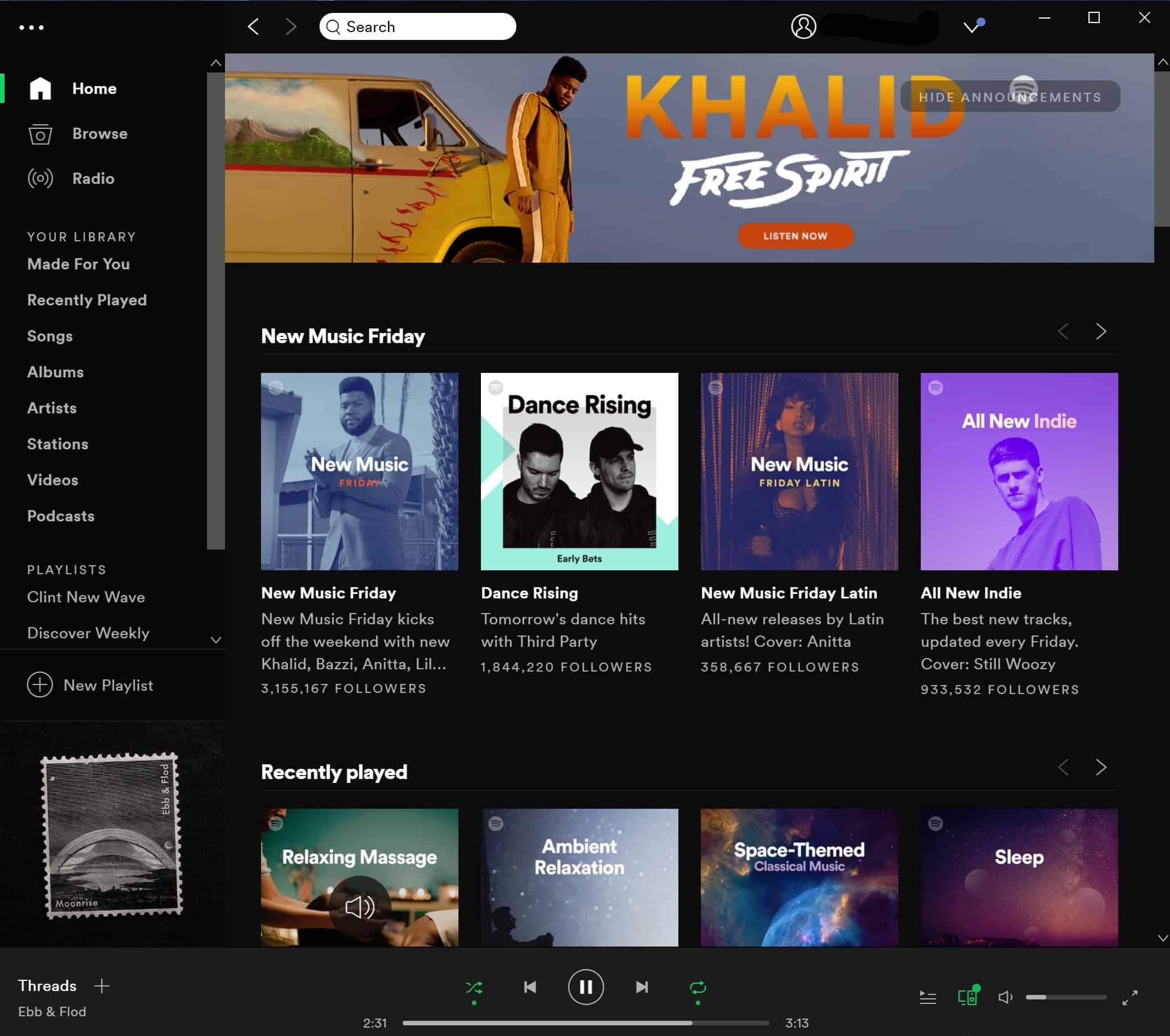Open the Radio page
Image resolution: width=1170 pixels, height=1036 pixels.
point(93,179)
